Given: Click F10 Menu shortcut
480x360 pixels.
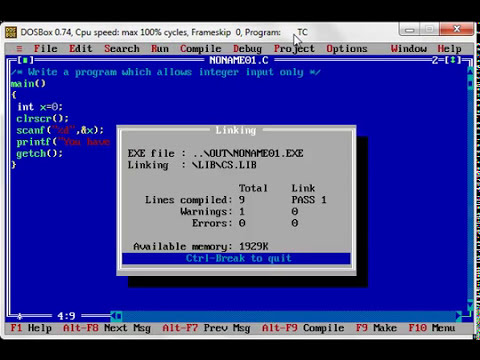Looking at the screenshot, I should [432, 328].
